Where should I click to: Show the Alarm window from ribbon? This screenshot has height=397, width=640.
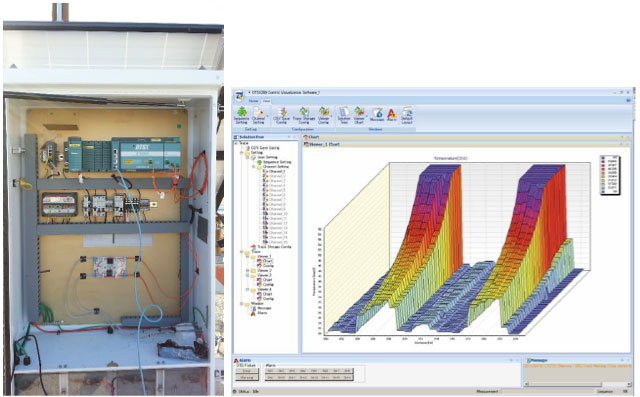pyautogui.click(x=392, y=115)
